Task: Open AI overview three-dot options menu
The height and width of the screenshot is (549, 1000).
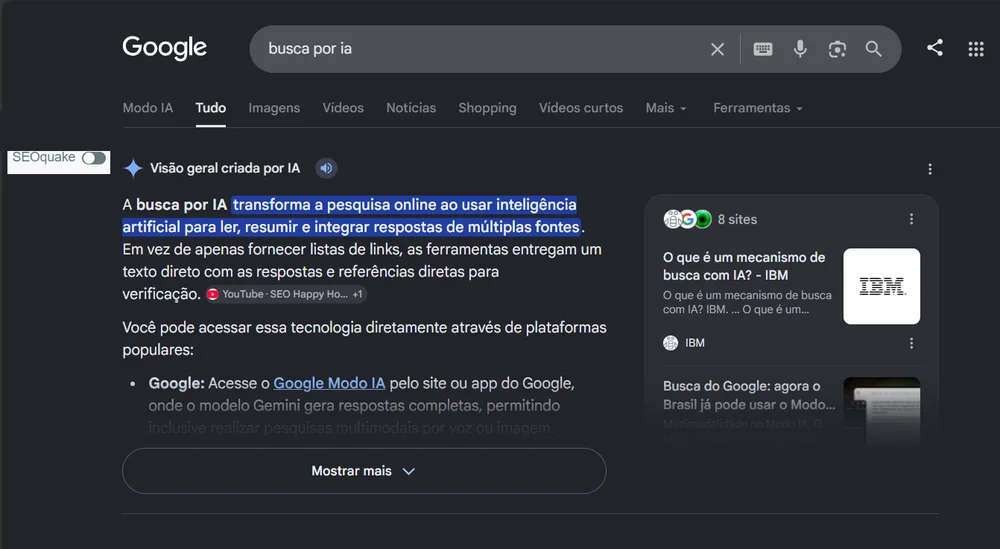Action: [x=930, y=169]
